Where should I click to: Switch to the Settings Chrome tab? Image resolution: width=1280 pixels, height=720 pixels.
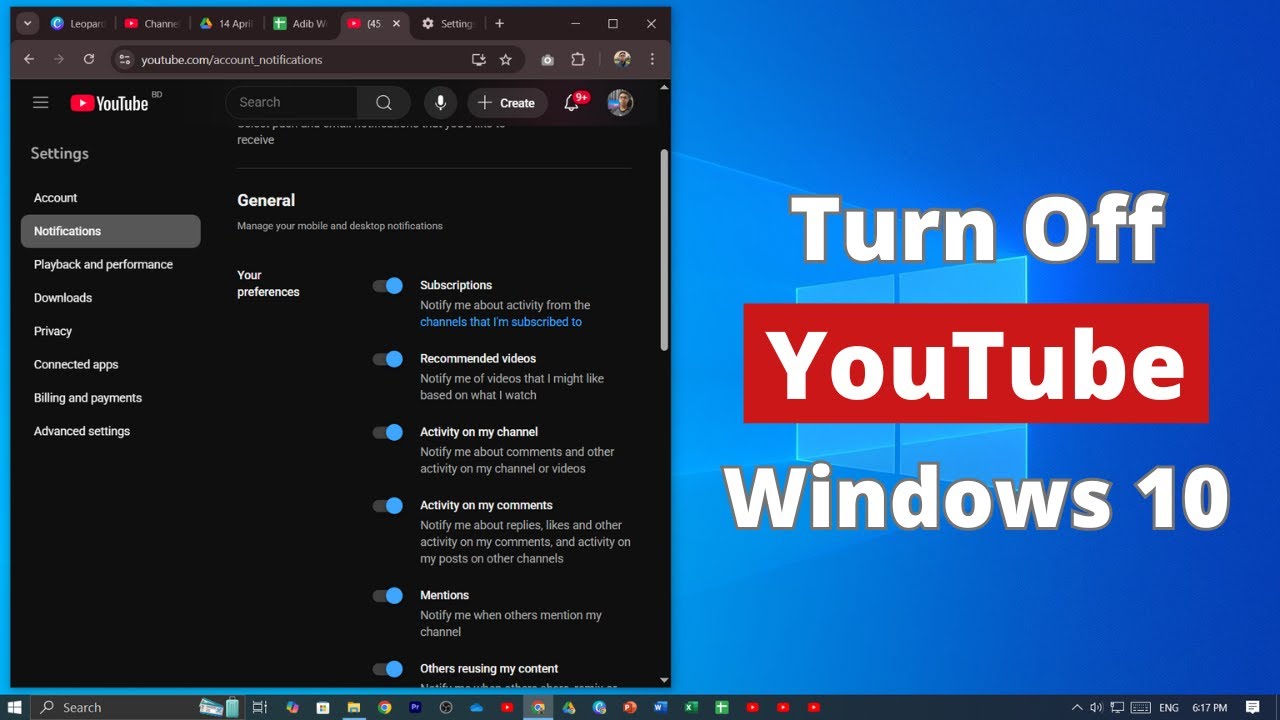coord(447,23)
